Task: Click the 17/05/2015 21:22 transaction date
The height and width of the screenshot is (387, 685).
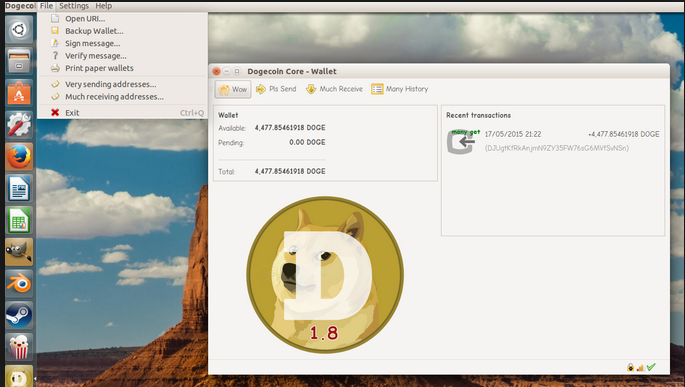Action: (513, 134)
